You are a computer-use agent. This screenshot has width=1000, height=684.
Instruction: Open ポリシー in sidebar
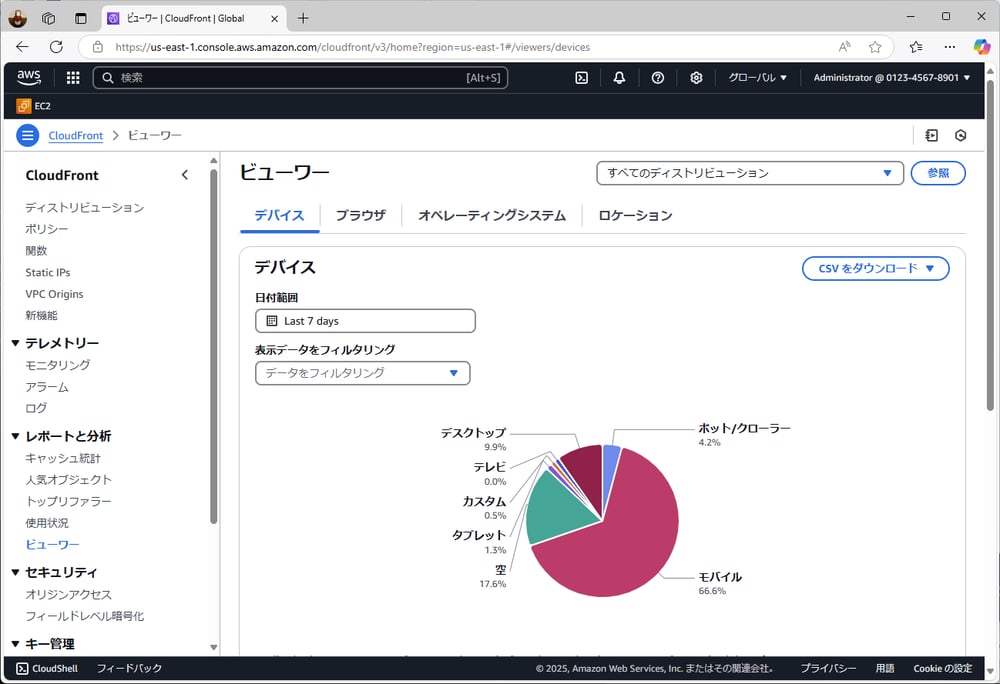(46, 229)
